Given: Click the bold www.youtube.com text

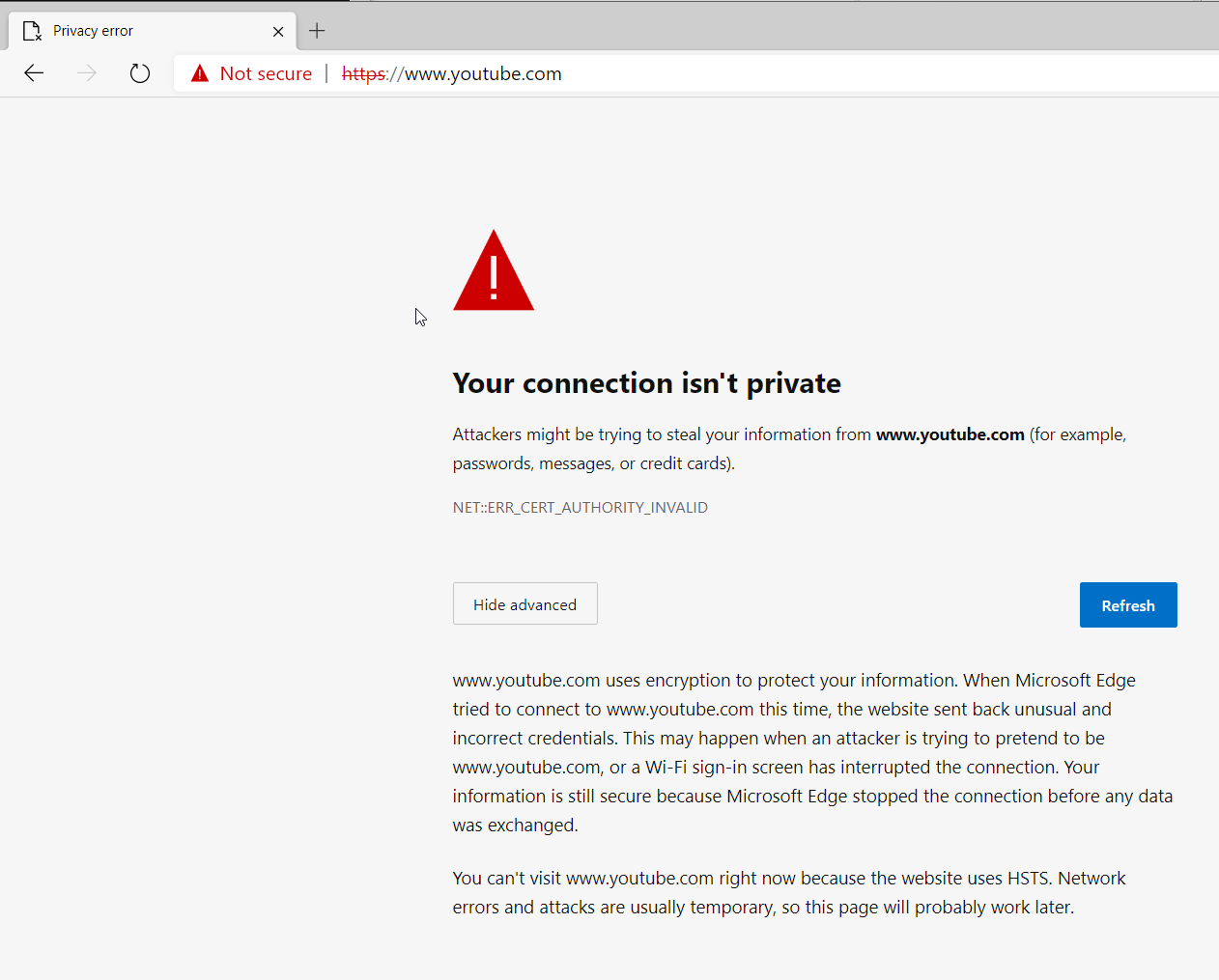Looking at the screenshot, I should click(x=950, y=434).
